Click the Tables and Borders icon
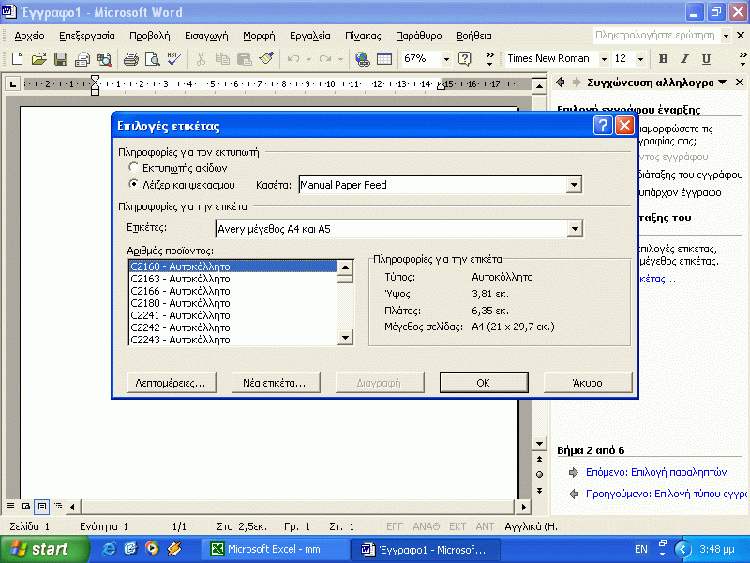This screenshot has height=563, width=750. [384, 59]
